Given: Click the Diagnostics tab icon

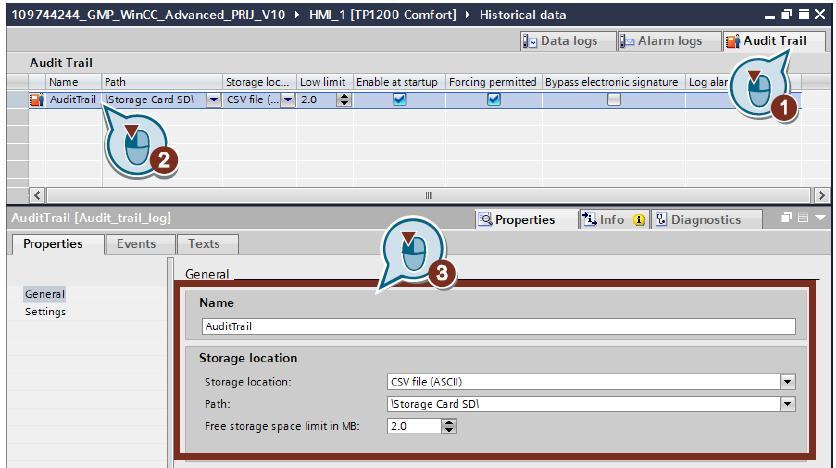Looking at the screenshot, I should (661, 219).
